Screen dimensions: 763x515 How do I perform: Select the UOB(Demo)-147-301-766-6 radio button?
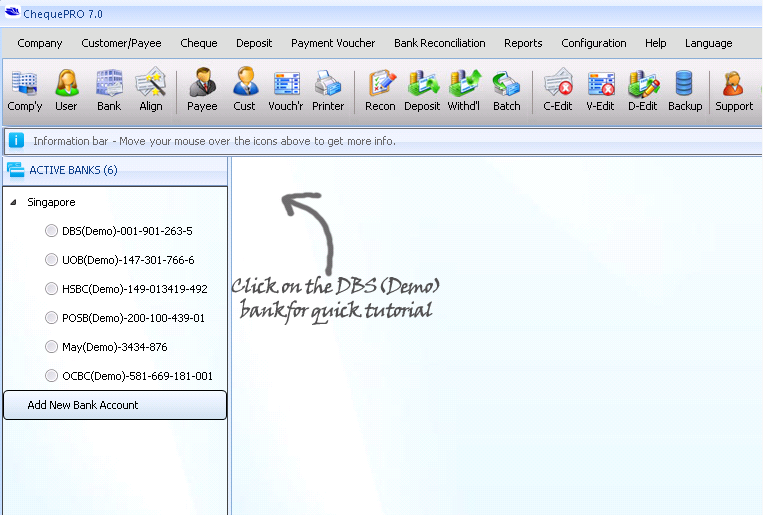[51, 260]
